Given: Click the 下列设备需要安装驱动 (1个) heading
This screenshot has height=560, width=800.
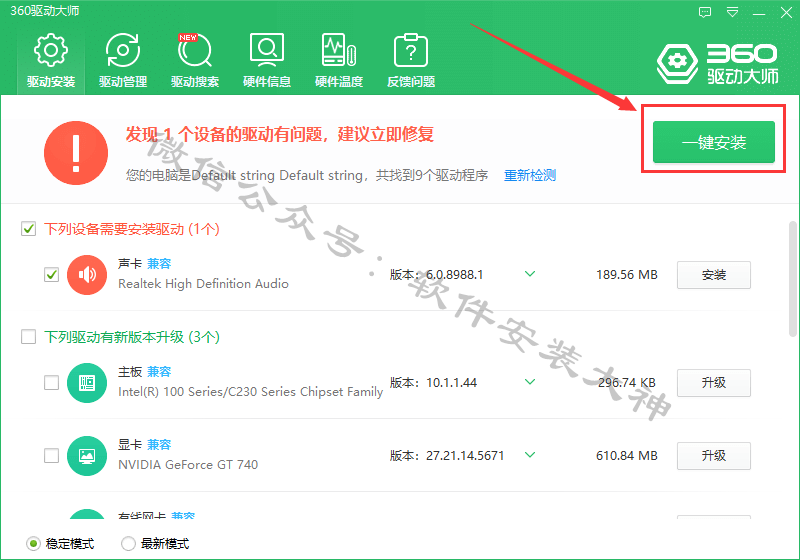Looking at the screenshot, I should pyautogui.click(x=132, y=229).
